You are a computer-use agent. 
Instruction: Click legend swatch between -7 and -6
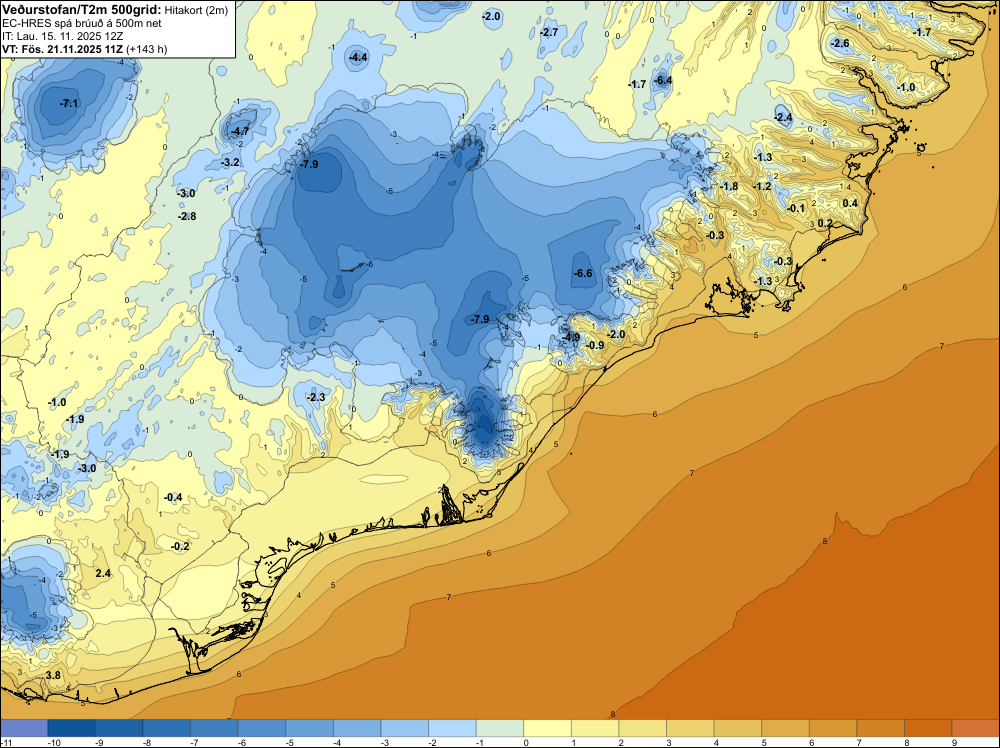pyautogui.click(x=214, y=728)
